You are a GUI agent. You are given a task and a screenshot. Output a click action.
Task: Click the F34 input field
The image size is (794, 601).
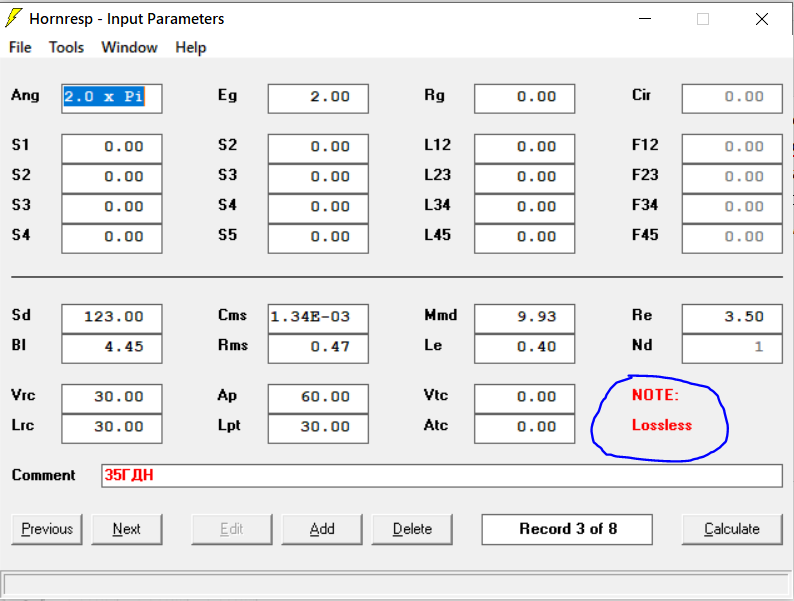pyautogui.click(x=732, y=208)
